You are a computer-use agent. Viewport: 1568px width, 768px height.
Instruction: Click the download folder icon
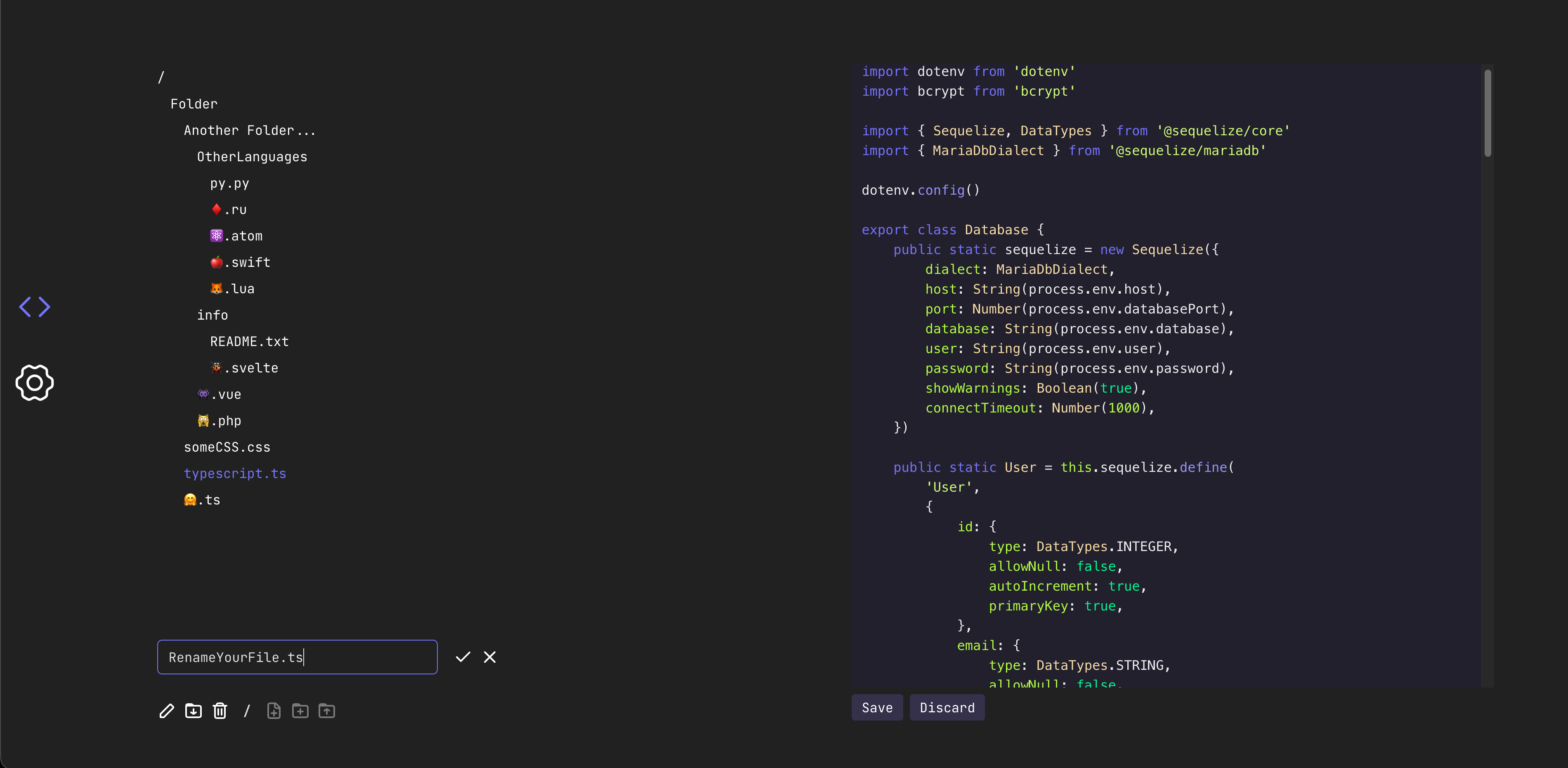[194, 711]
